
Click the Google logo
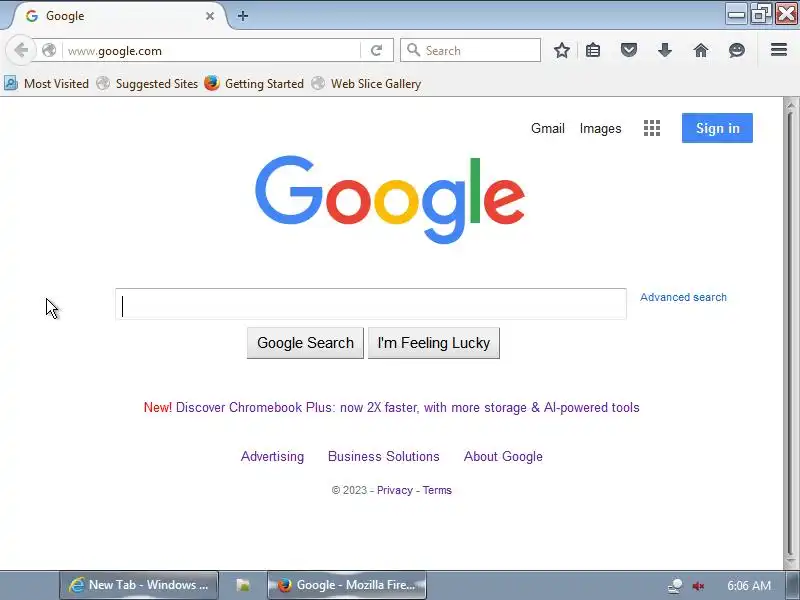(x=390, y=199)
